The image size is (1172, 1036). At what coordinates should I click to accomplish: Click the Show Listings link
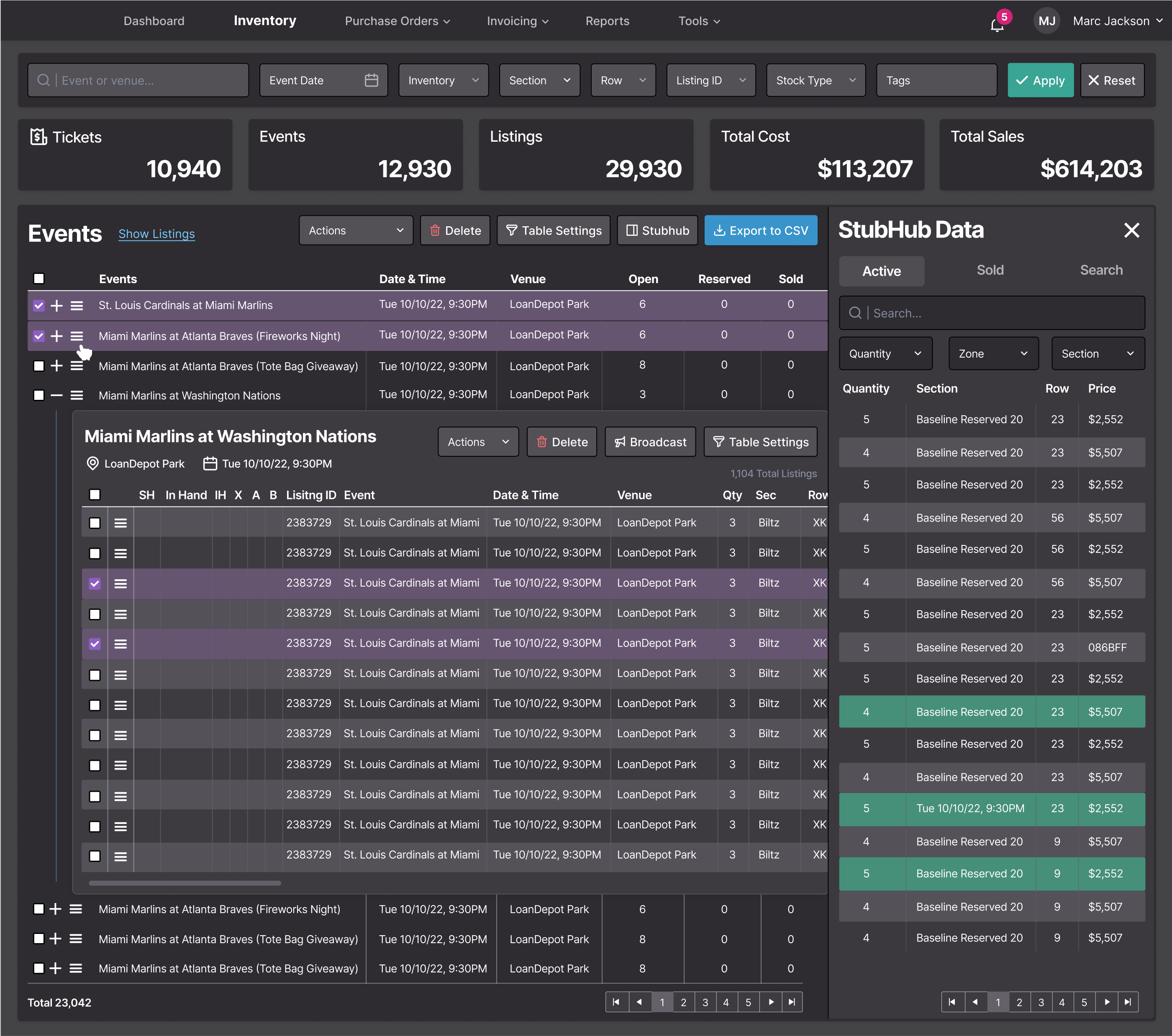156,234
